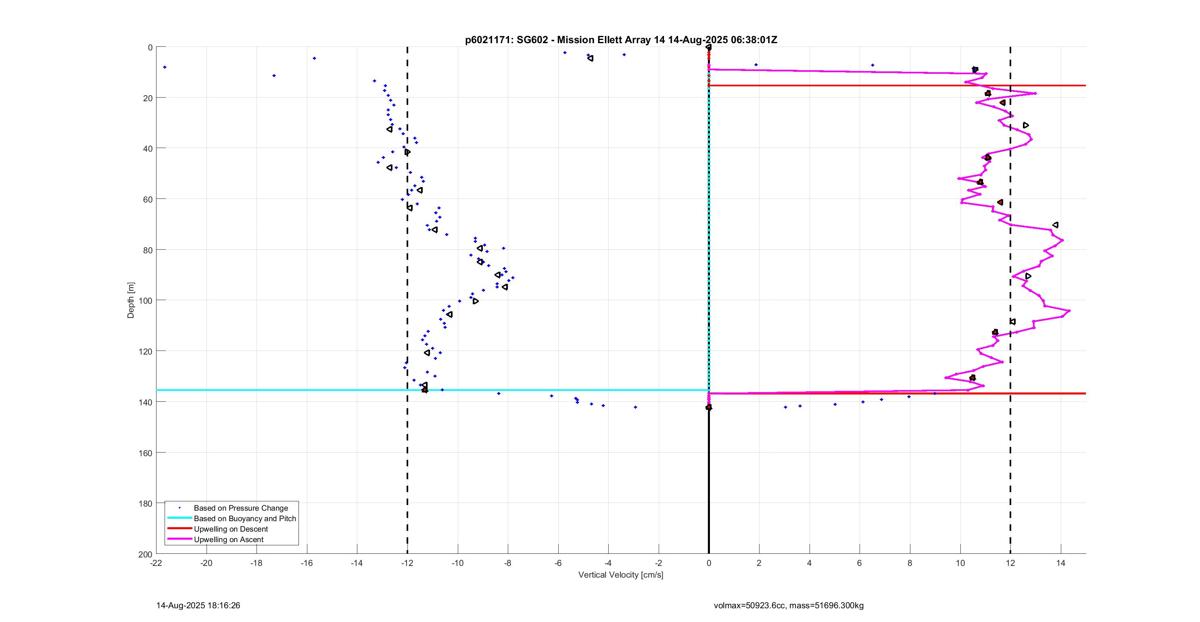
Task: Click depth axis tick label '140'
Action: [145, 402]
